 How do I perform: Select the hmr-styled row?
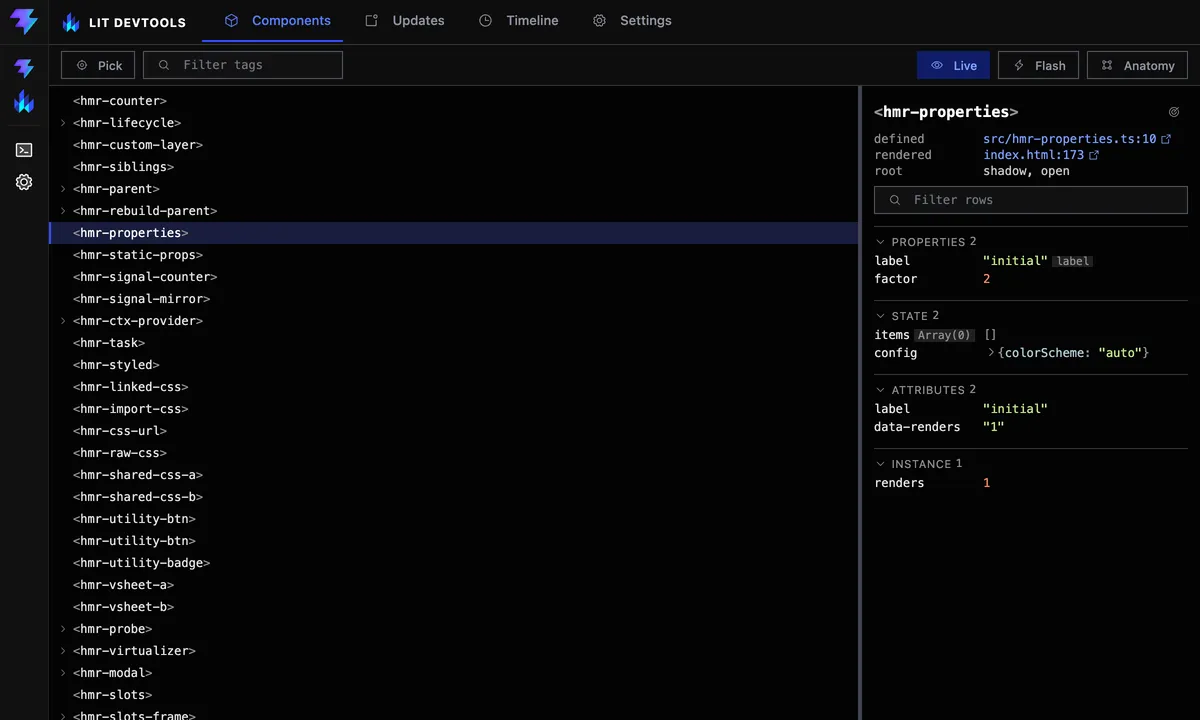point(454,365)
